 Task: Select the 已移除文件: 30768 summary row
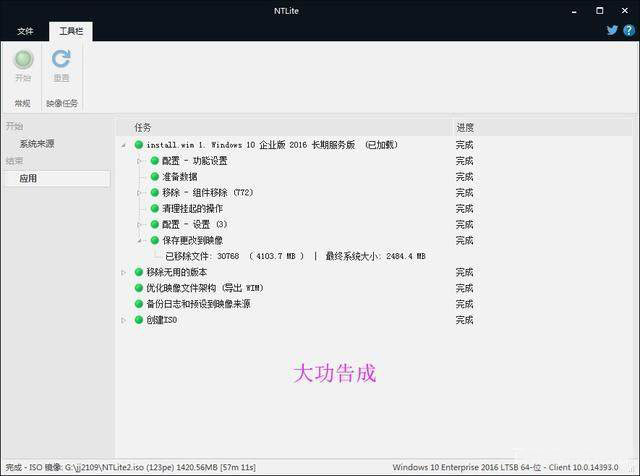pyautogui.click(x=296, y=256)
